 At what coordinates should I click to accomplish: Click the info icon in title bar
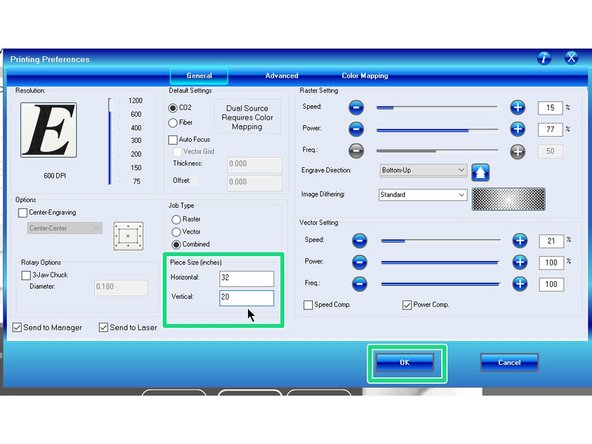[x=544, y=58]
